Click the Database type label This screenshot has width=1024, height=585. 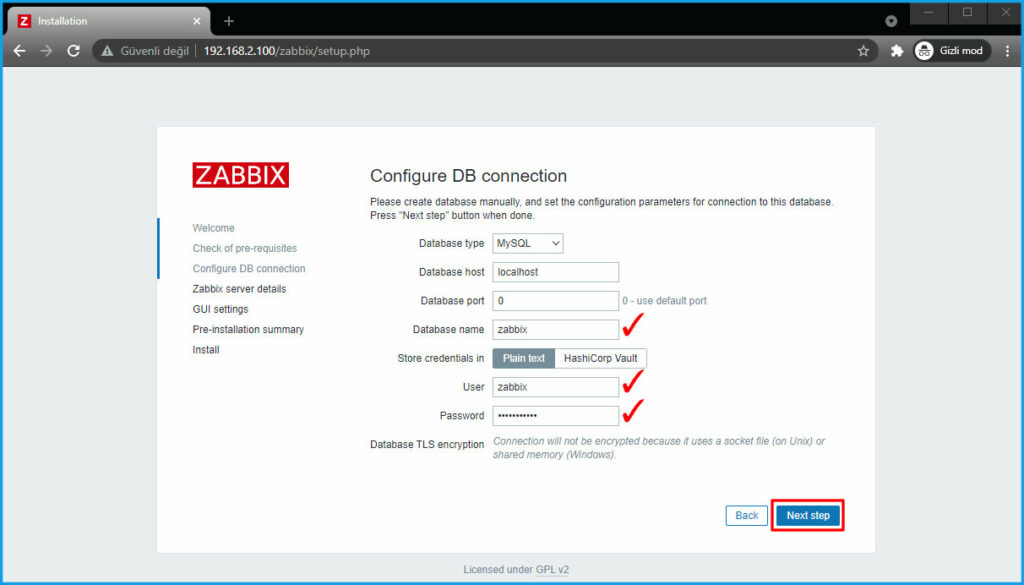coord(451,244)
